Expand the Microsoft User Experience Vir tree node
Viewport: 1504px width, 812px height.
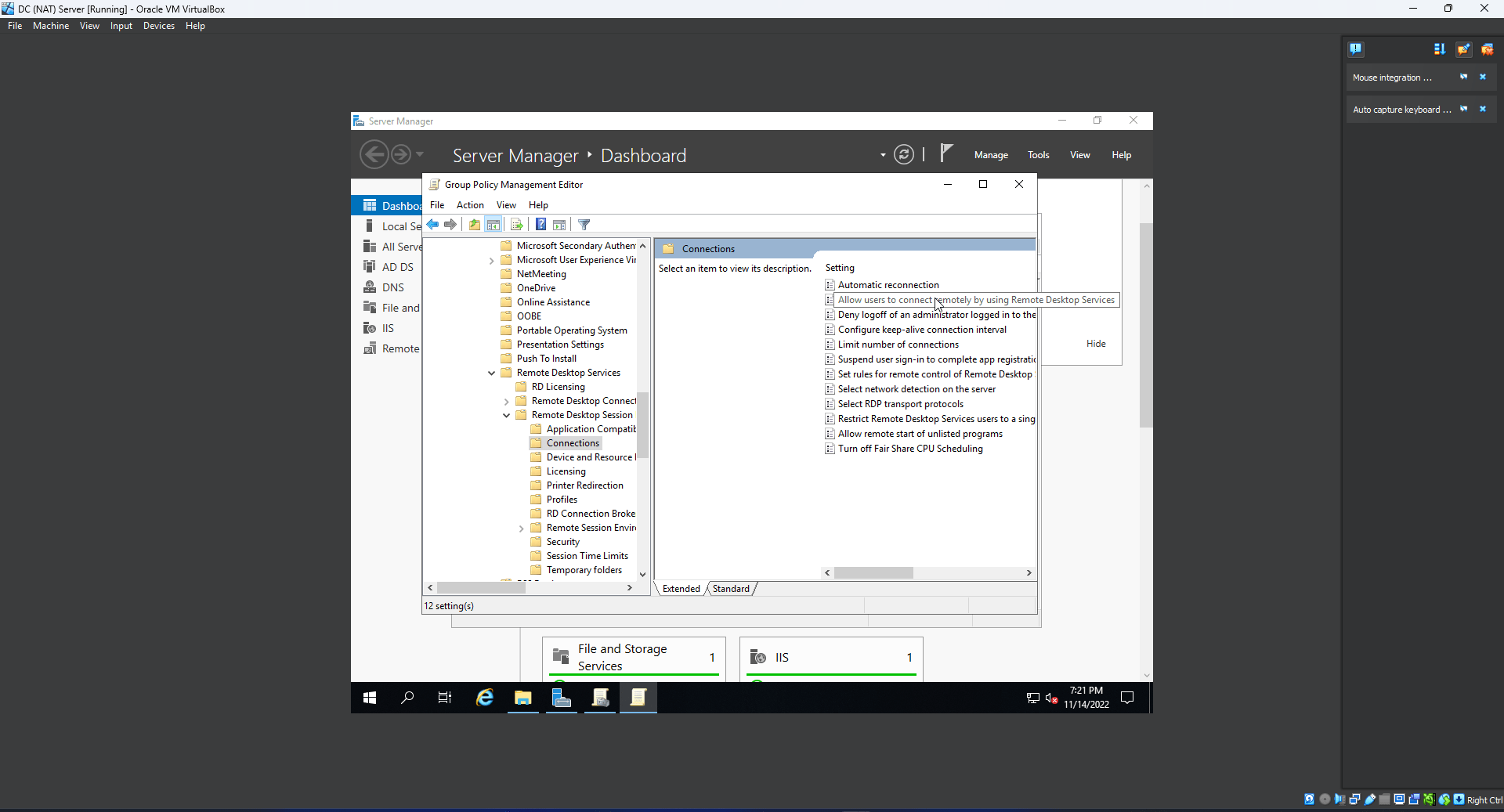pos(492,261)
